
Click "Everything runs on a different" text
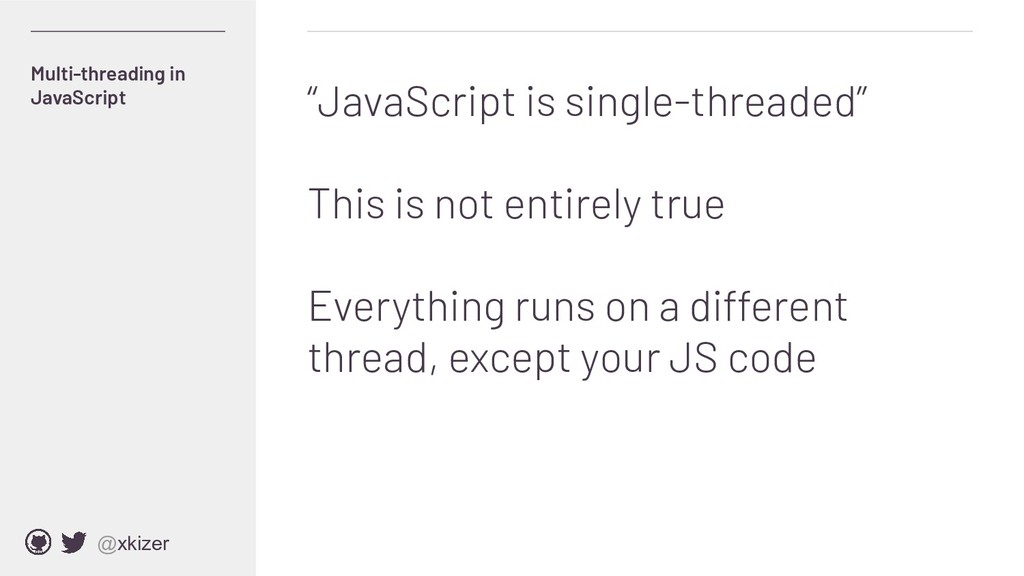(578, 306)
